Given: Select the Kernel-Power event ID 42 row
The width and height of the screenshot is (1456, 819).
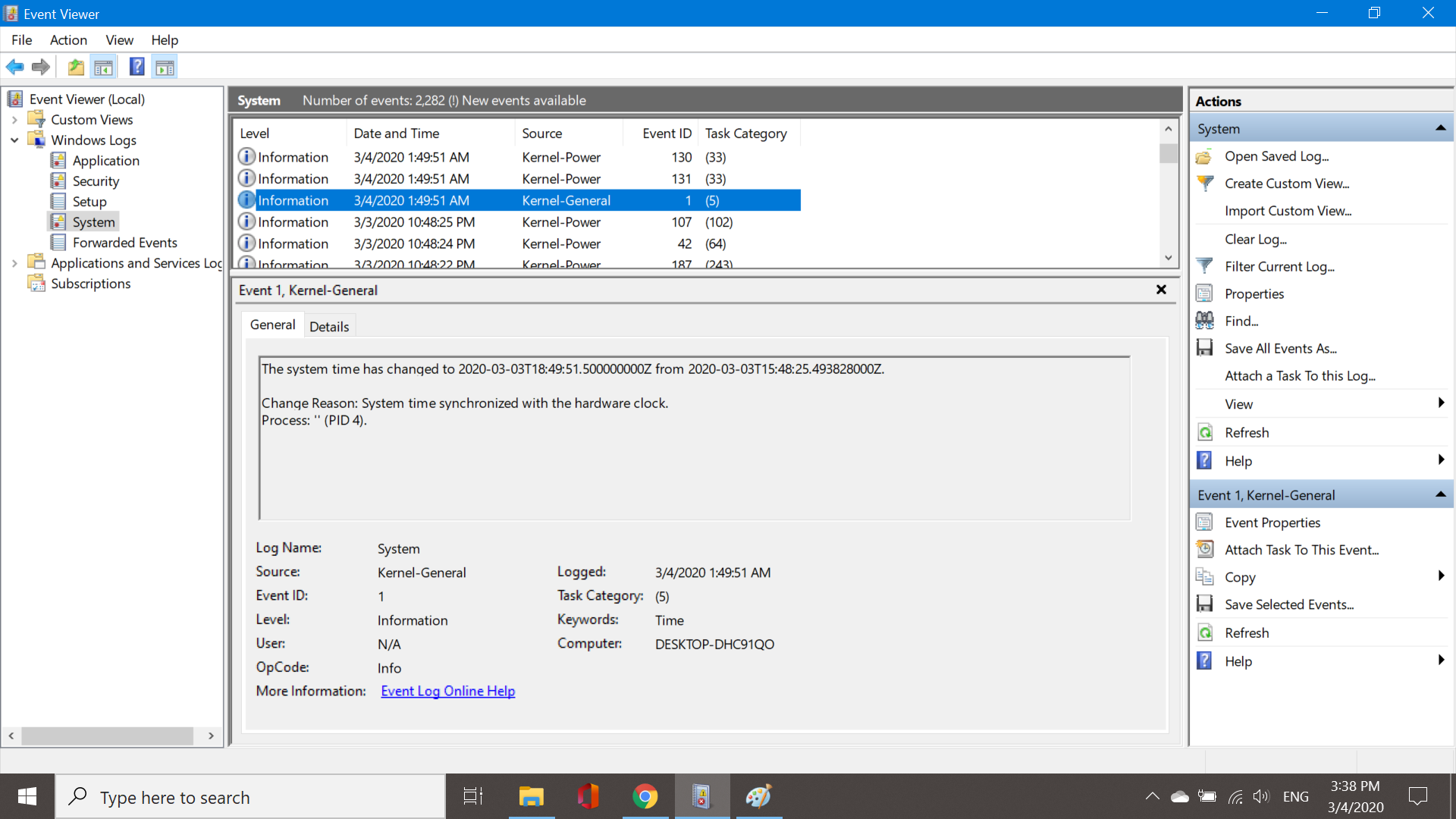Looking at the screenshot, I should click(517, 243).
